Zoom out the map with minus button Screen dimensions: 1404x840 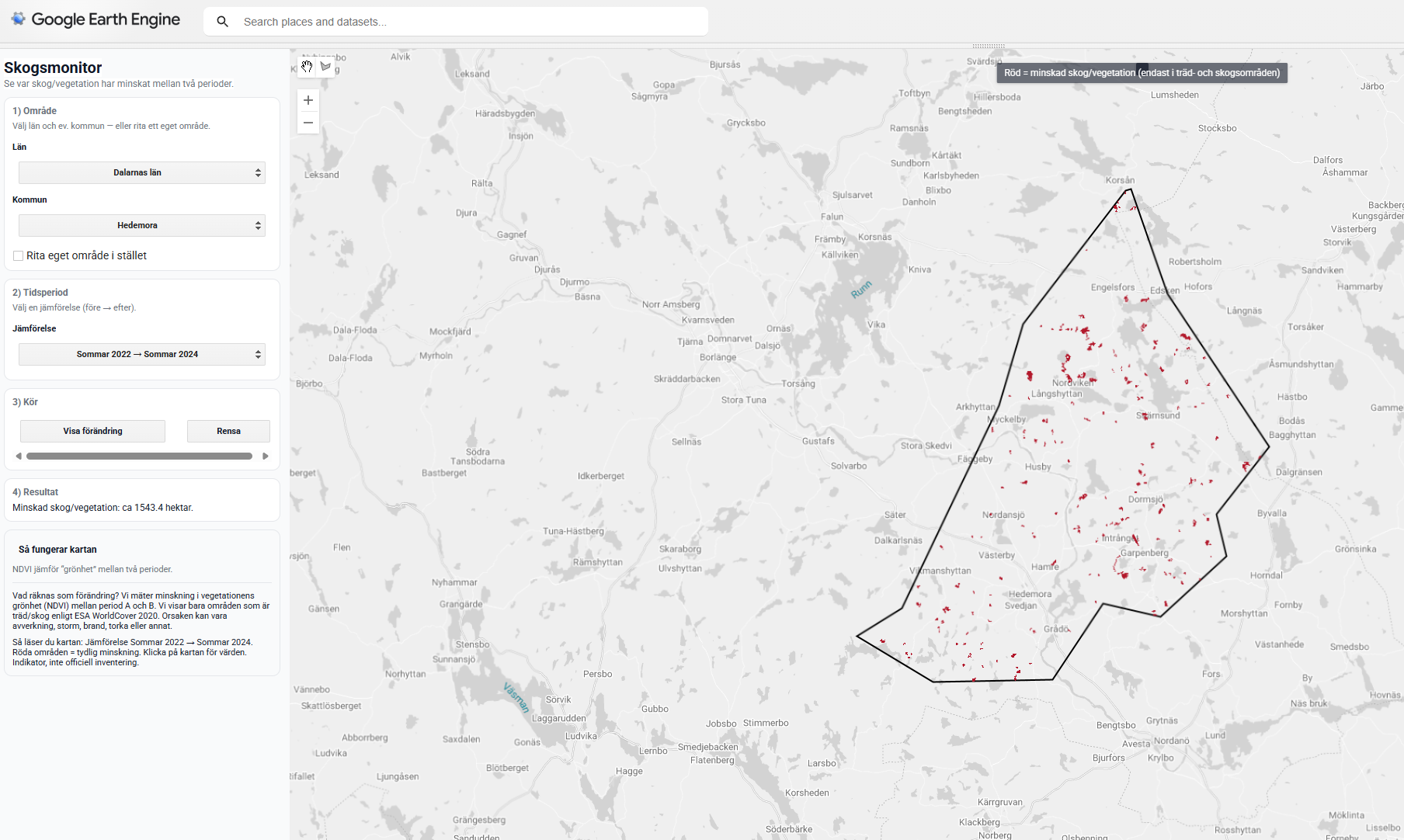coord(308,123)
